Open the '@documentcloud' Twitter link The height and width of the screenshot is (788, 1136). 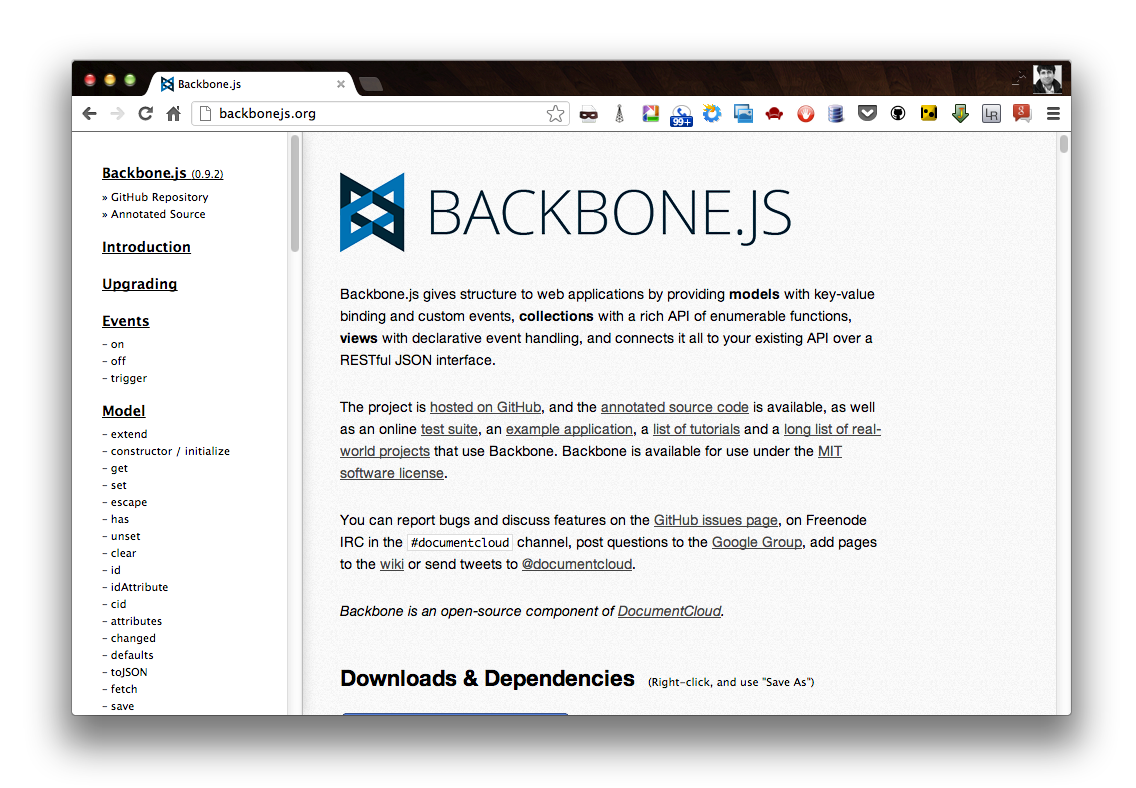[577, 563]
